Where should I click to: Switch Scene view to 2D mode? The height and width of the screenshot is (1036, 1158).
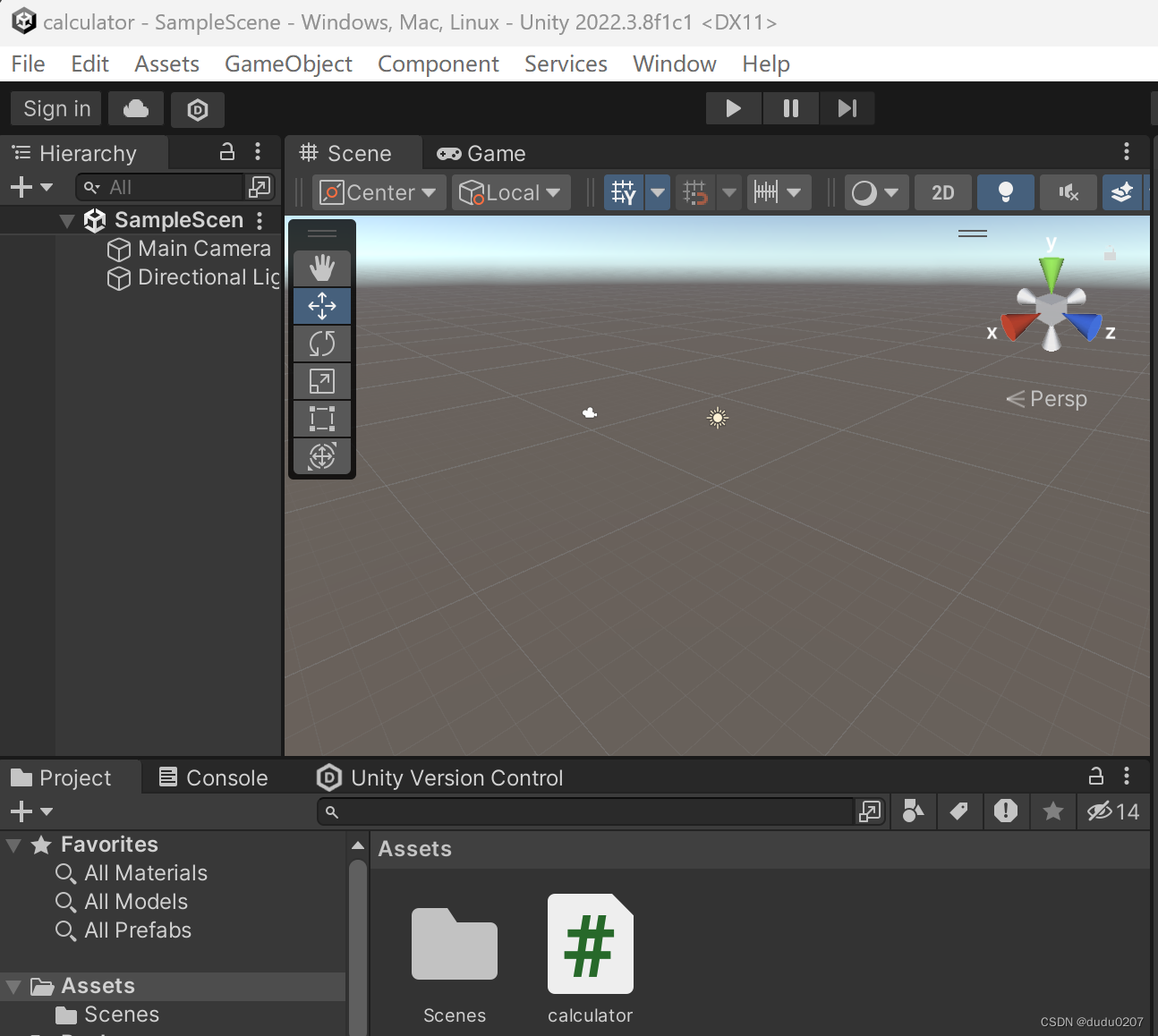[x=942, y=191]
